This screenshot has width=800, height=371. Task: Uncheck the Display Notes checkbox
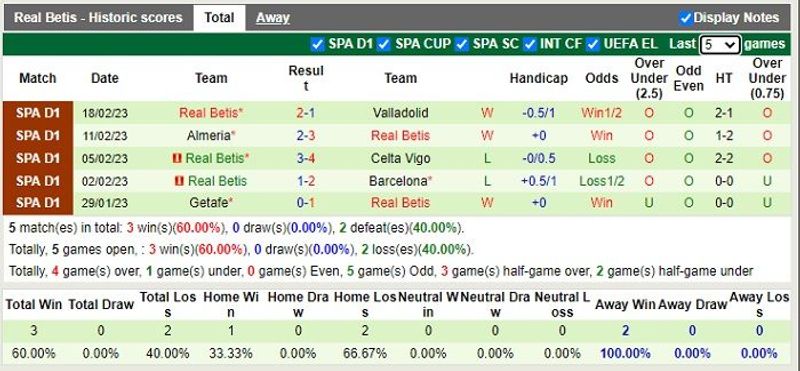click(x=686, y=18)
